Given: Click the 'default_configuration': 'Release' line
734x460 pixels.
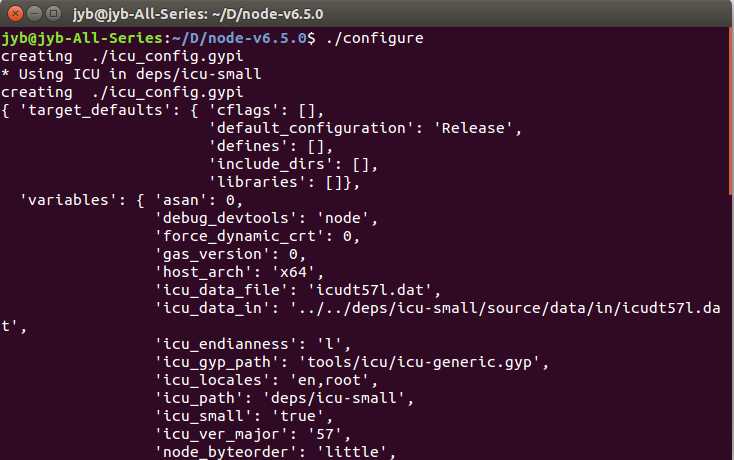Looking at the screenshot, I should click(365, 128).
